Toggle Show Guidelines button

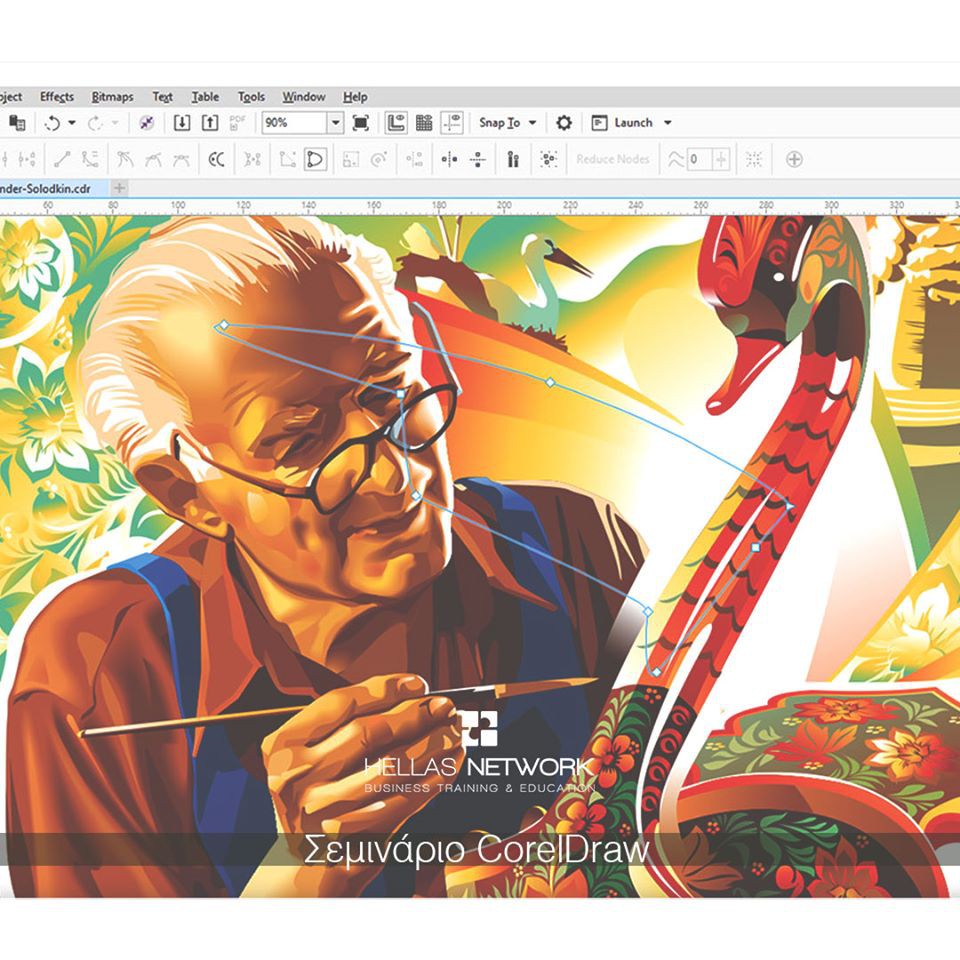click(x=452, y=122)
